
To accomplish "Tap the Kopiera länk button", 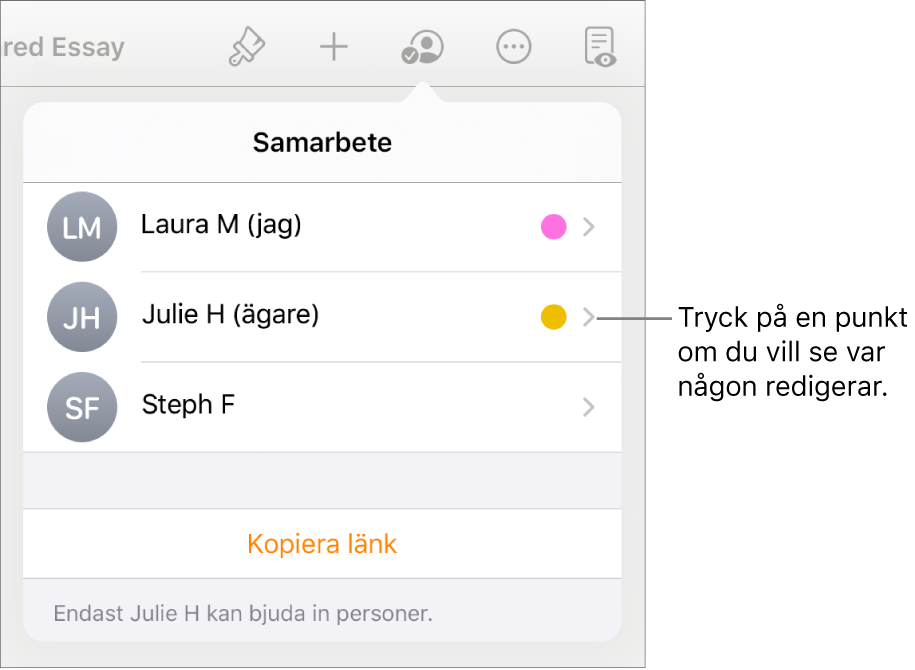I will click(x=322, y=544).
